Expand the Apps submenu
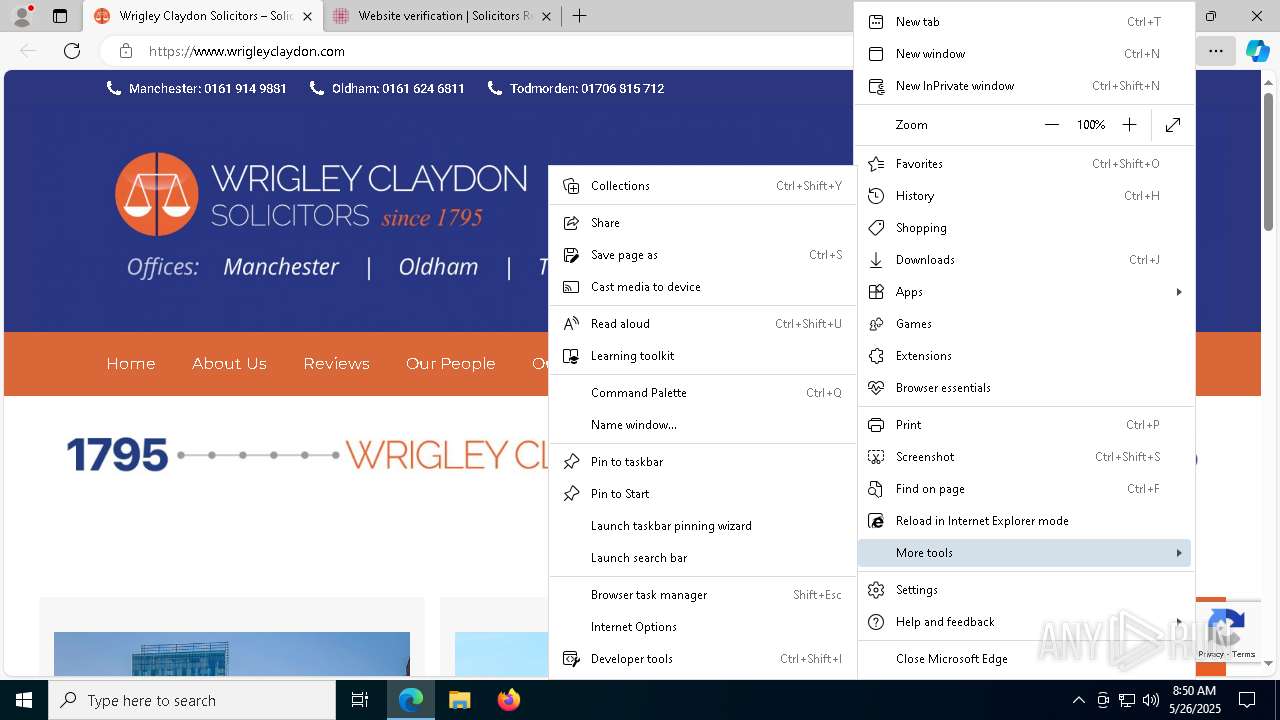 click(x=1025, y=292)
